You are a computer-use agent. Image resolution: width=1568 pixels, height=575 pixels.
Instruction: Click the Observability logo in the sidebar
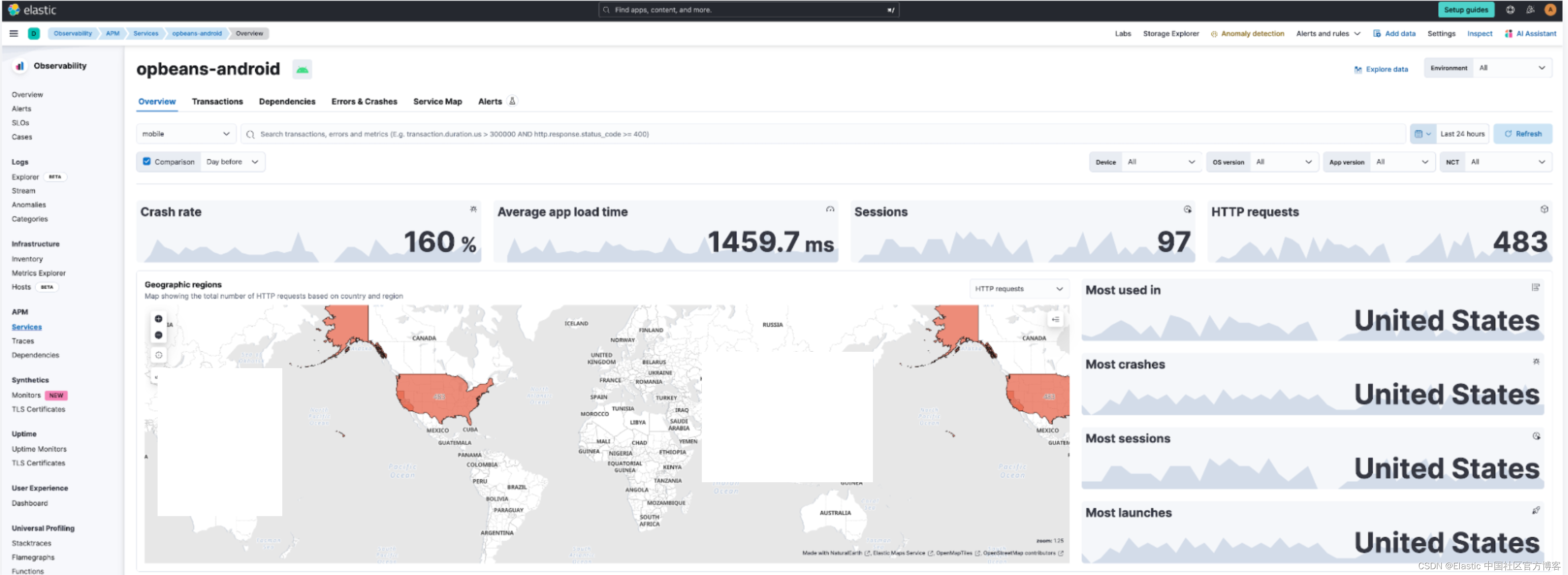click(x=20, y=66)
